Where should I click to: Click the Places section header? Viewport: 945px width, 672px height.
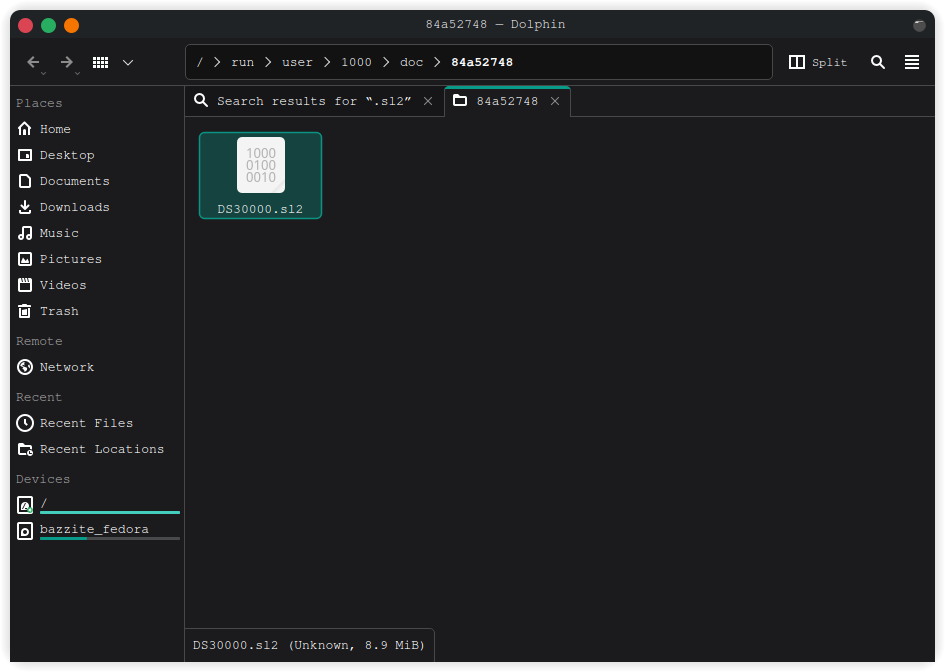tap(39, 103)
